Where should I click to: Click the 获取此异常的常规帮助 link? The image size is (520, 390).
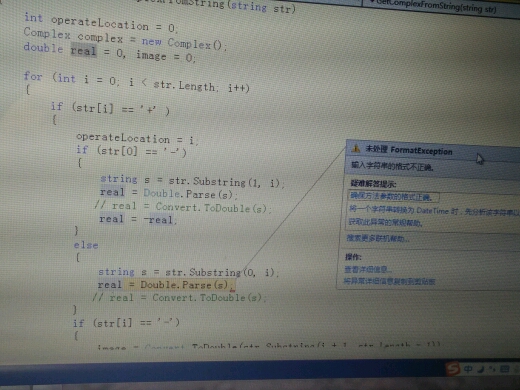coord(385,222)
